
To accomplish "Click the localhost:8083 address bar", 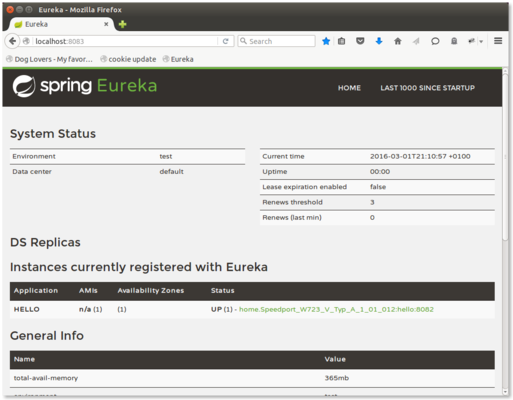I will click(125, 41).
